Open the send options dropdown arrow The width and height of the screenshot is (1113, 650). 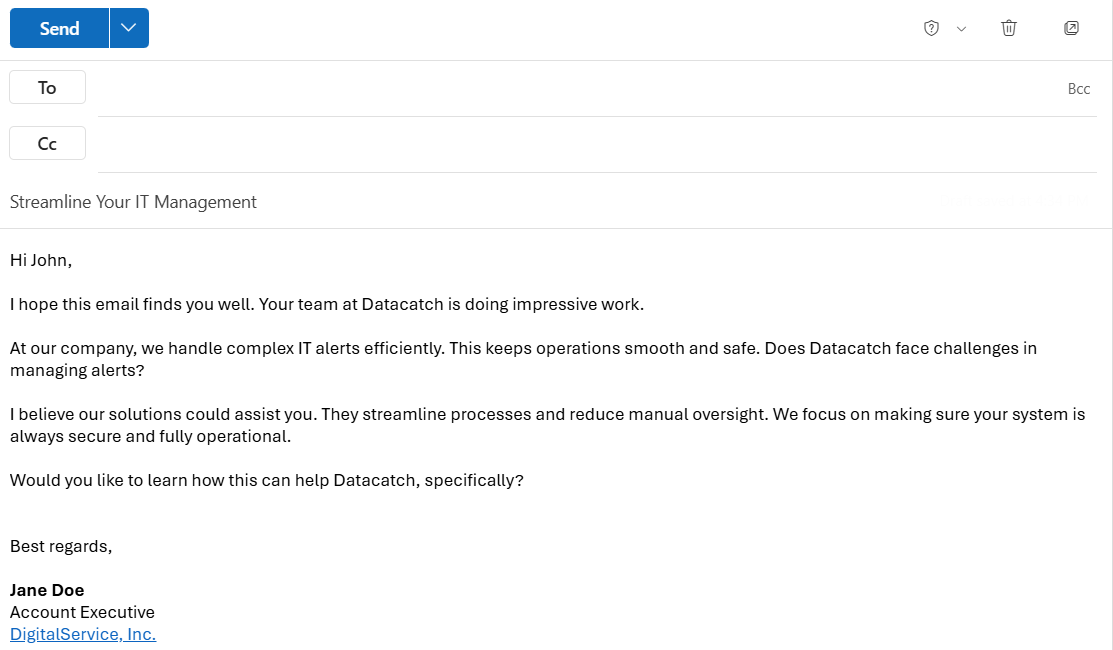129,28
